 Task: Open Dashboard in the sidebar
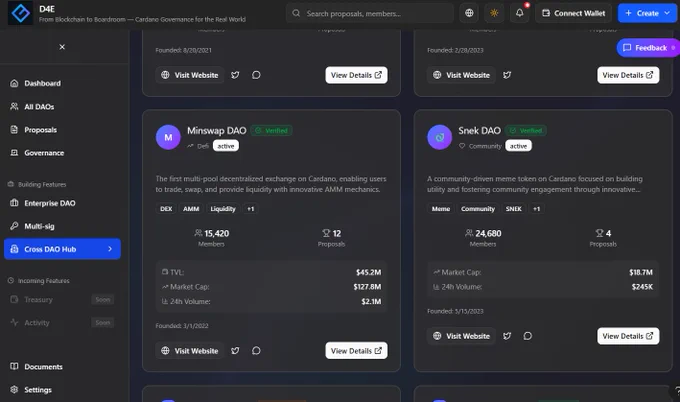[x=62, y=83]
